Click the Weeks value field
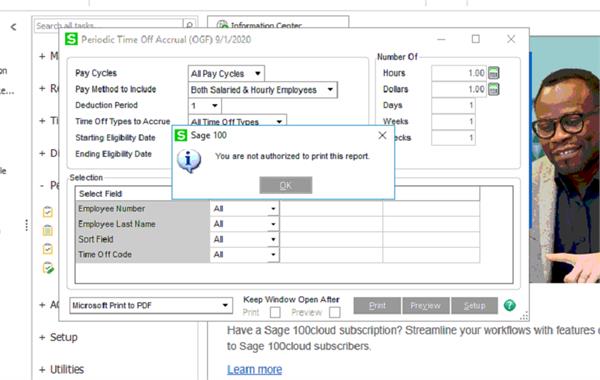Viewport: 600px width, 380px height. point(453,121)
